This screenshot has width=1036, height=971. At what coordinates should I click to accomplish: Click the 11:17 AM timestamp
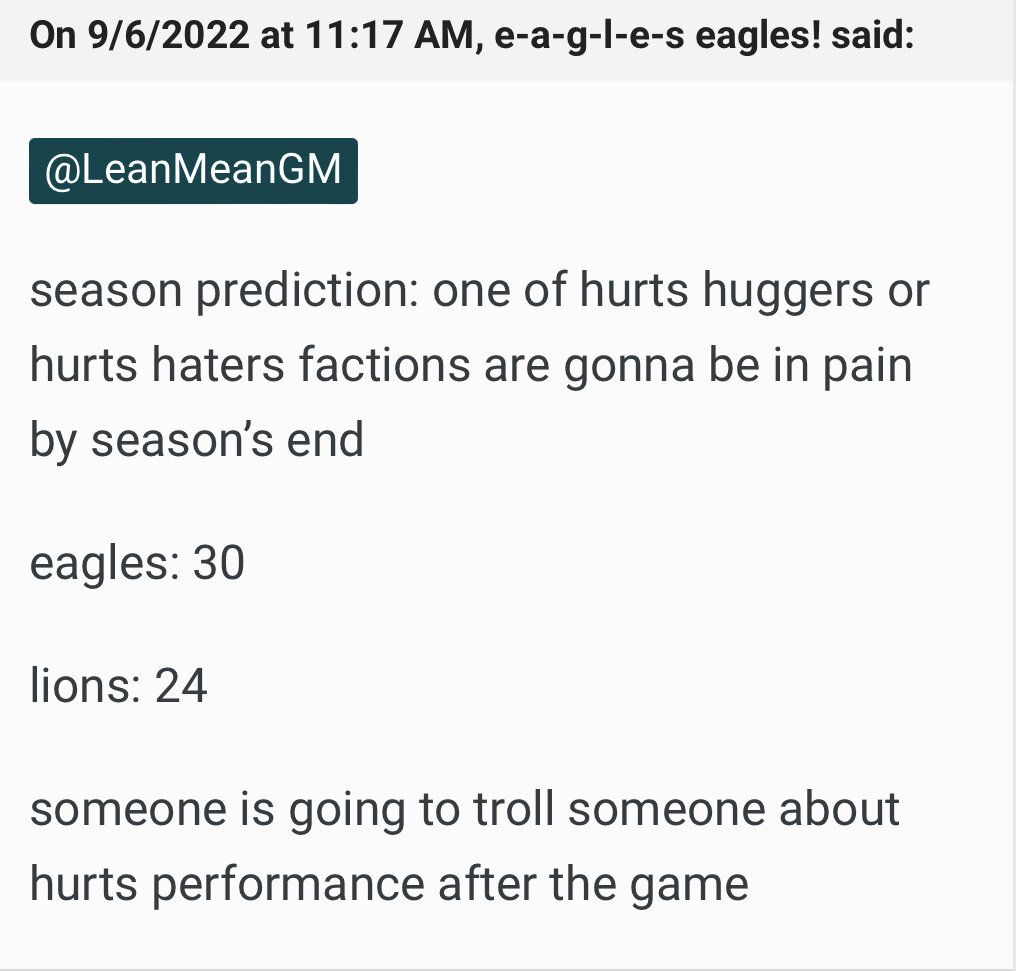click(x=390, y=35)
